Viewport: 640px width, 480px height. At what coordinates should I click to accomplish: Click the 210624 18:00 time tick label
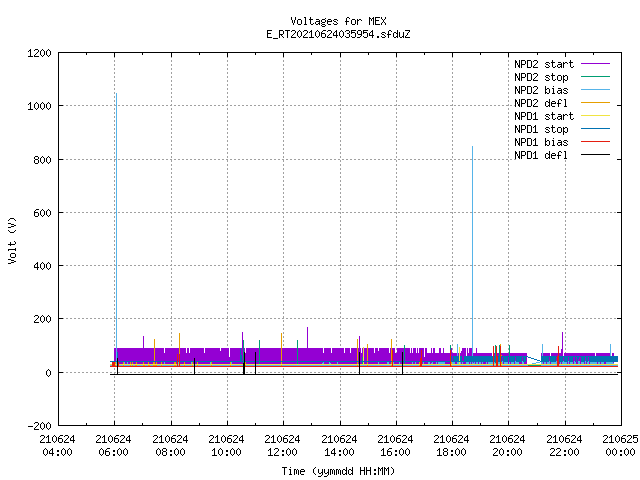pos(451,446)
